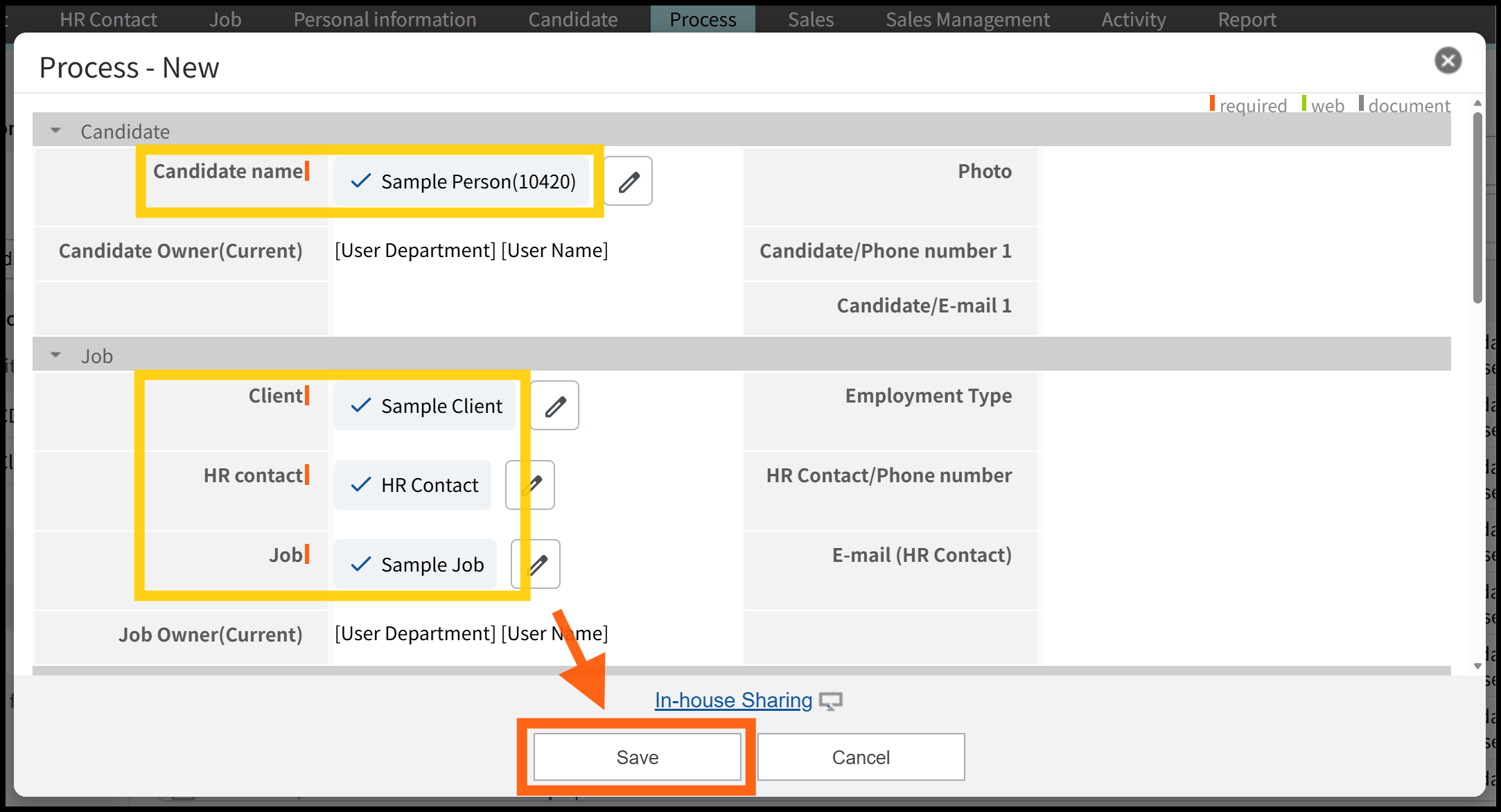The image size is (1501, 812).
Task: Switch to the Sales Management tab
Action: [x=967, y=19]
